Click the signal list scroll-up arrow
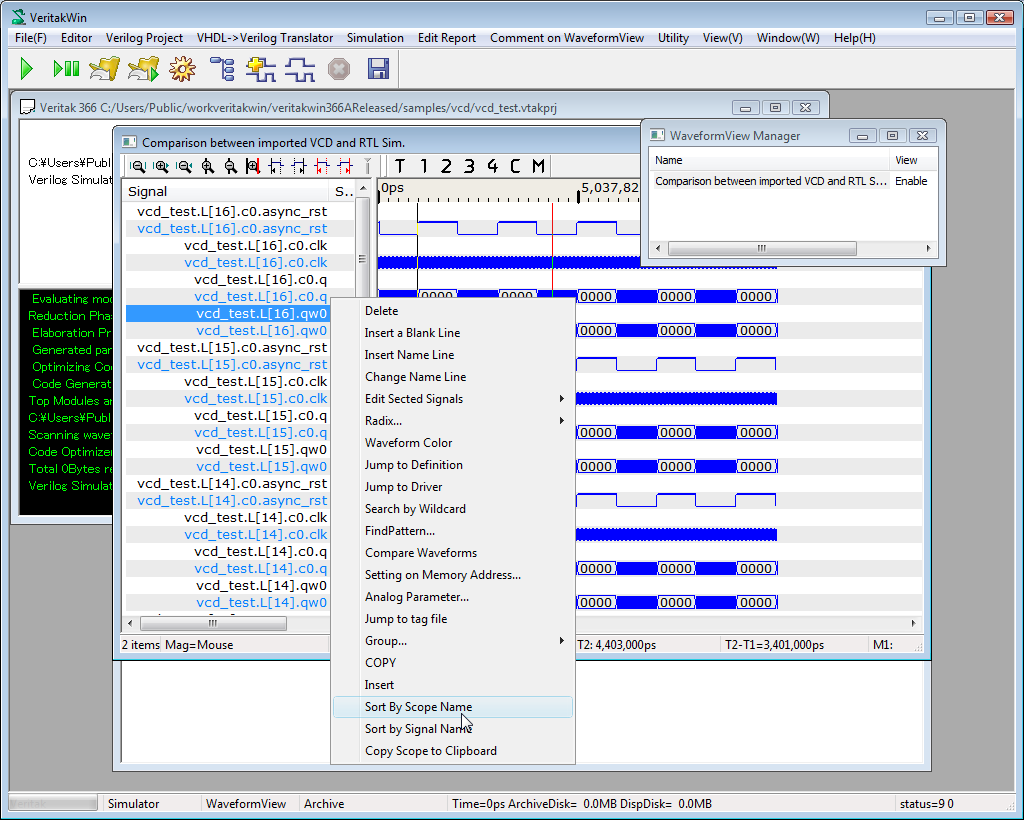Viewport: 1024px width, 820px height. [363, 189]
